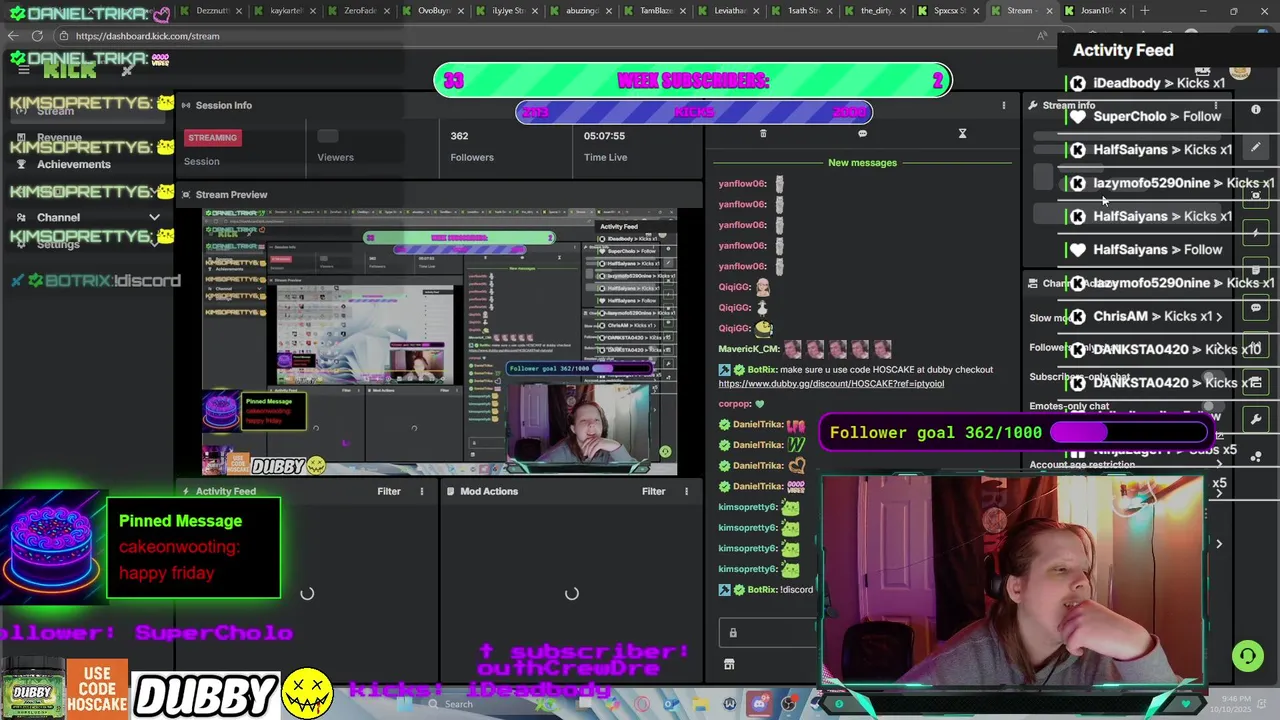Click the speech bubble icon above chat
Screen dimensions: 1280x720
coord(862,133)
